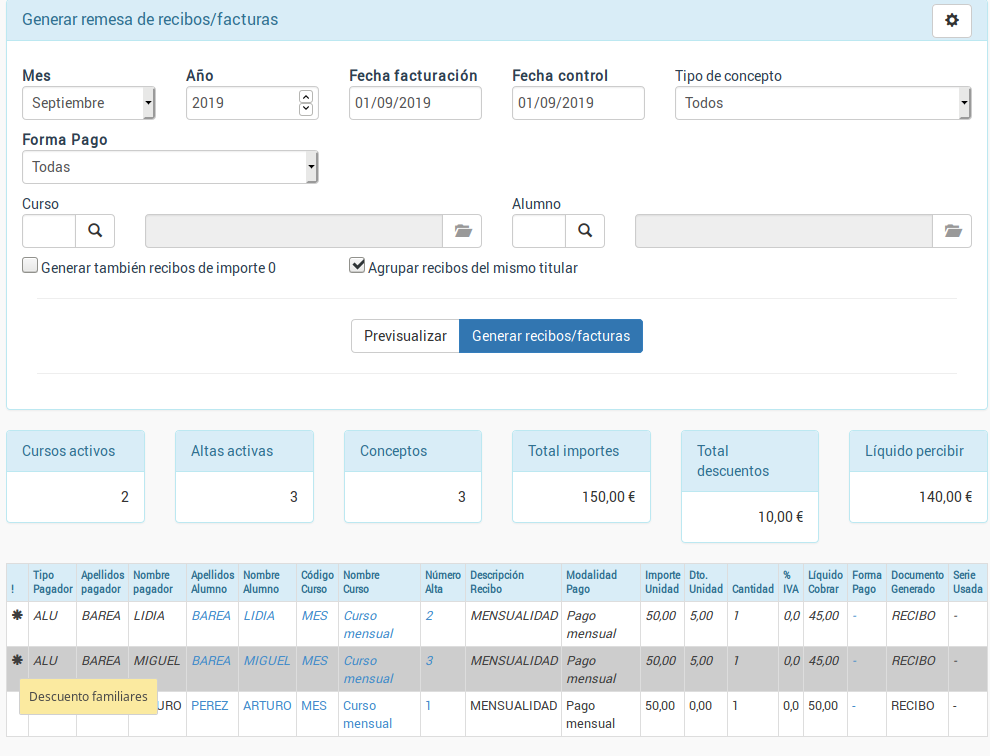Click the Altas activas card title
Image resolution: width=990 pixels, height=756 pixels.
coord(232,451)
